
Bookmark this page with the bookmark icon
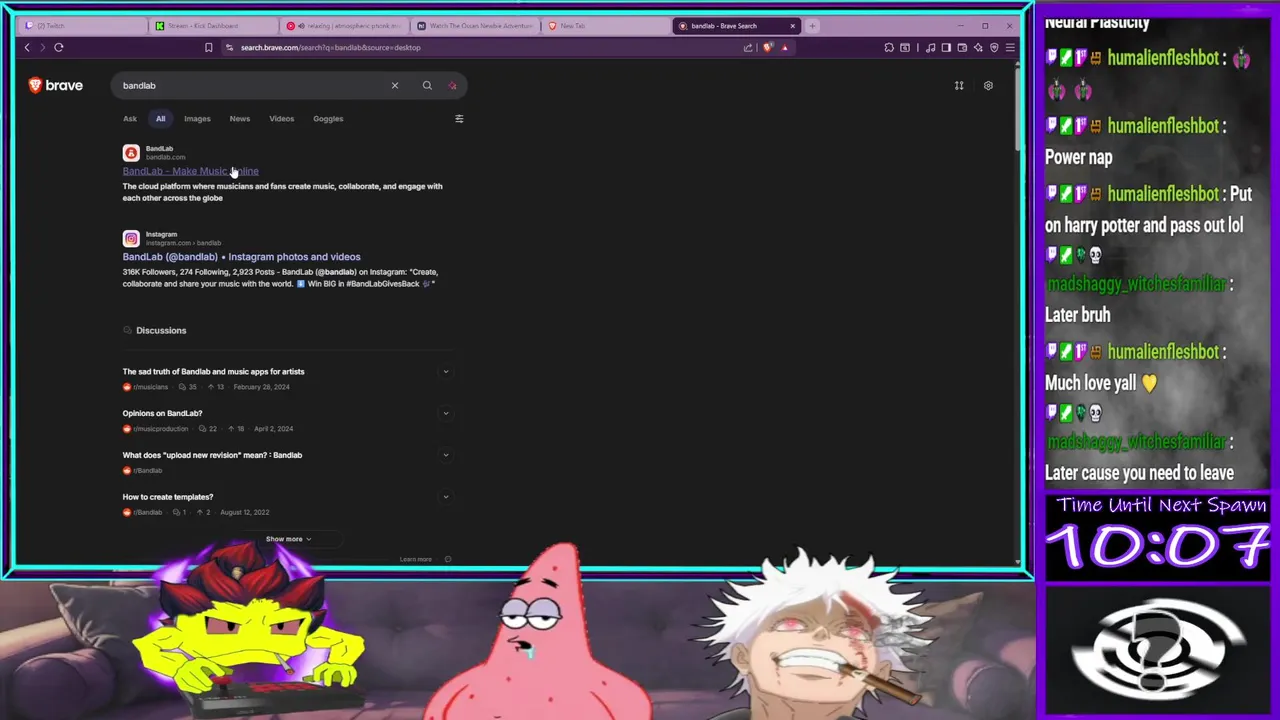click(x=208, y=47)
